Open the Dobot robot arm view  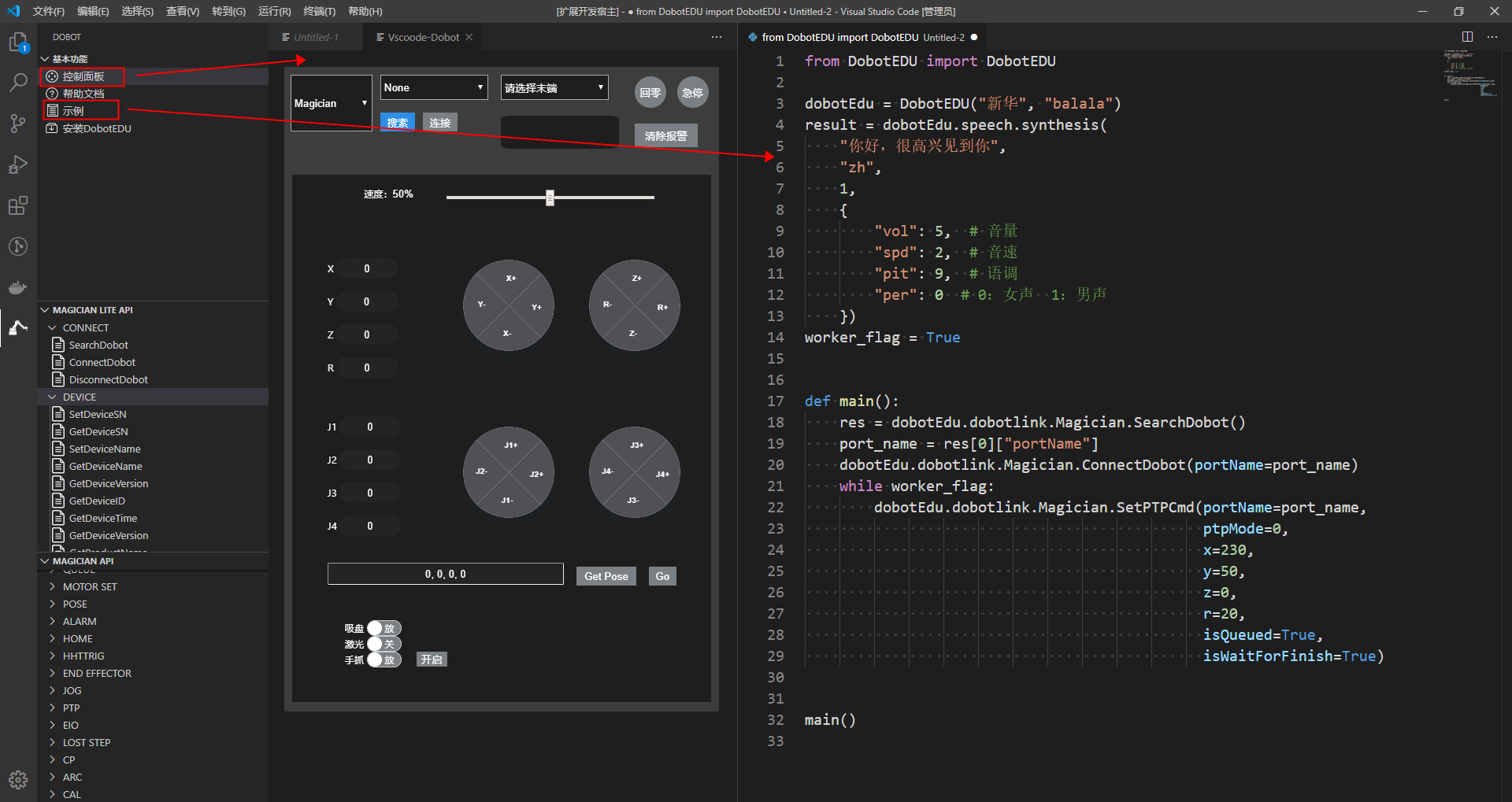point(18,327)
